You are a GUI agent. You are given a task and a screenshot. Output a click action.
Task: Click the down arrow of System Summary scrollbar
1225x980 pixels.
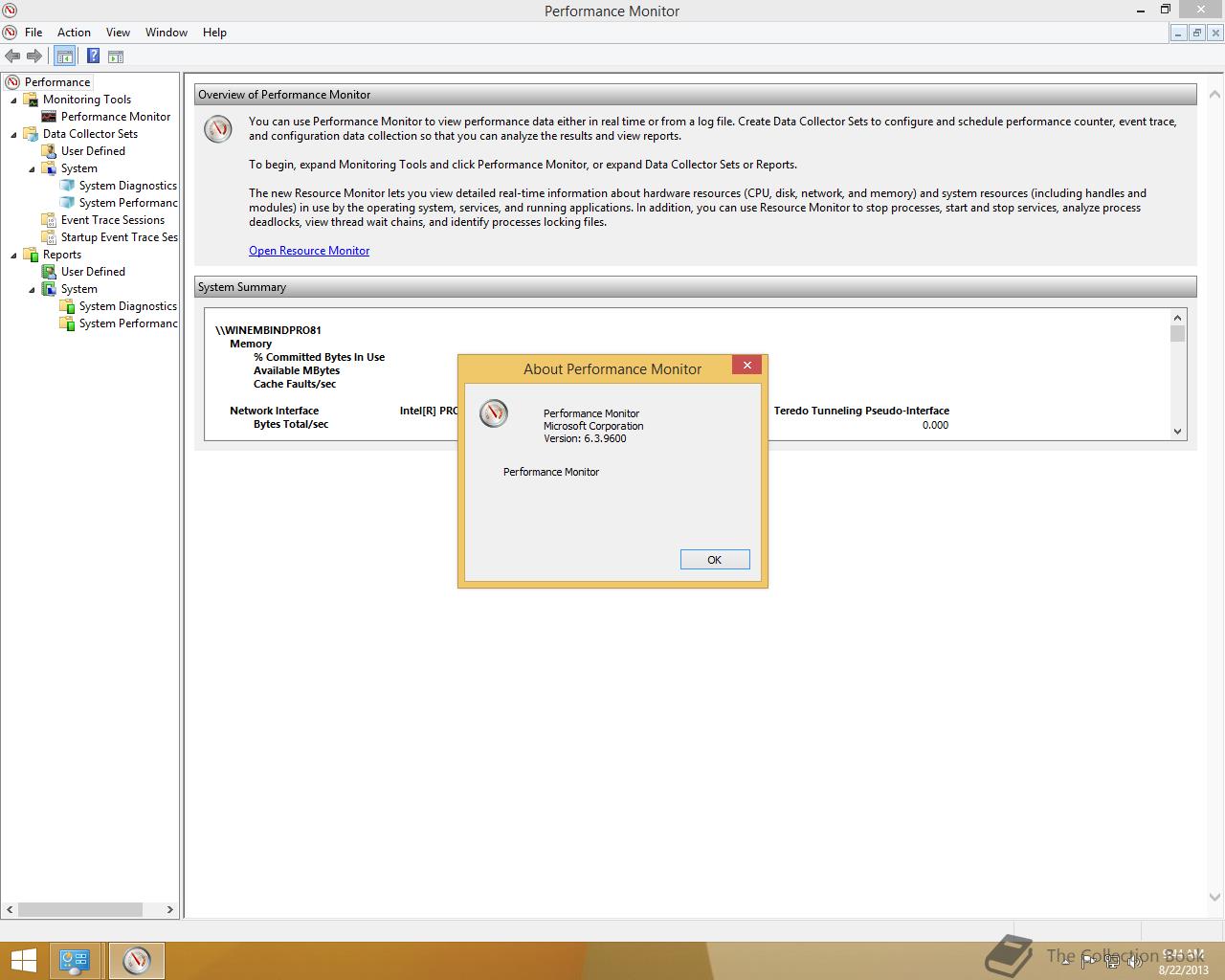1177,432
